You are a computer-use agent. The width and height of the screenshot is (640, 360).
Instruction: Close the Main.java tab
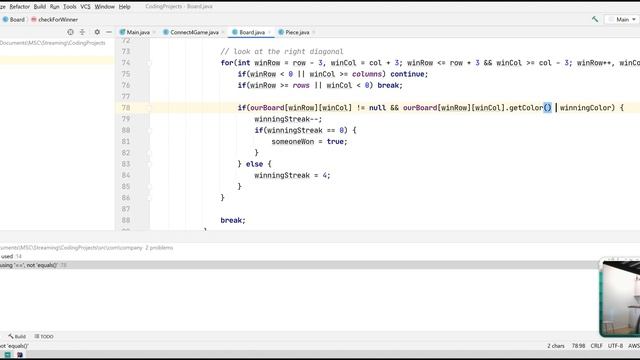click(154, 32)
